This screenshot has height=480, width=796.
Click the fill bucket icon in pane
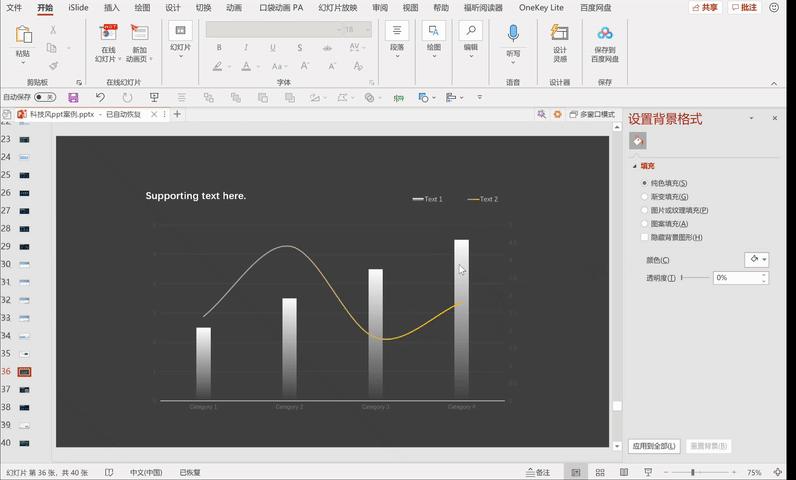tap(638, 141)
